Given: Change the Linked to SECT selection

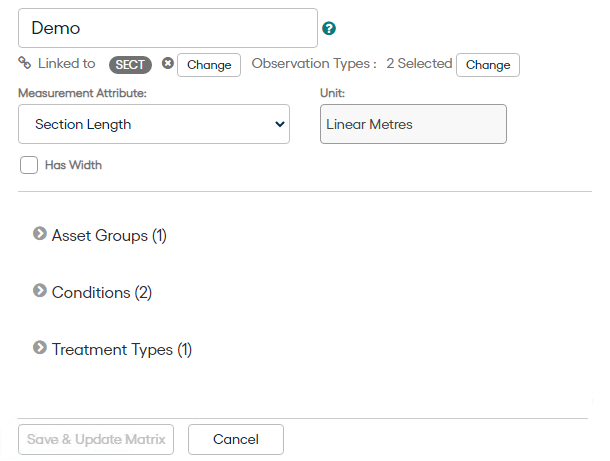Looking at the screenshot, I should (209, 65).
